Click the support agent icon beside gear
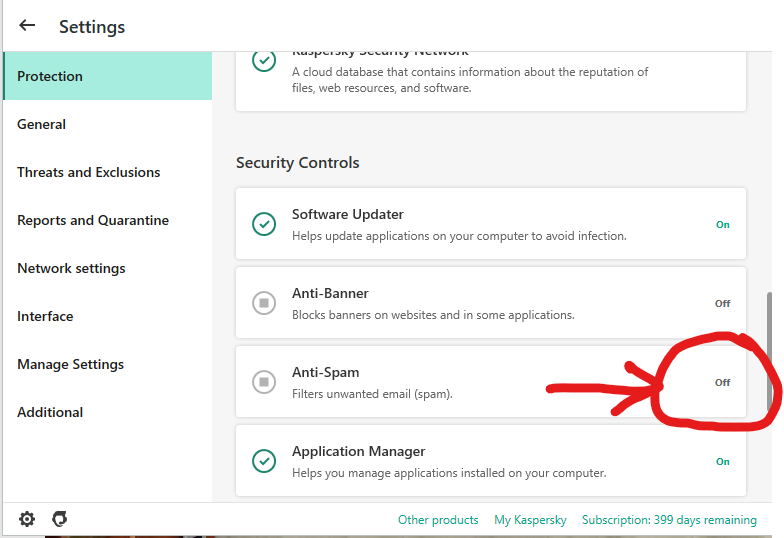The image size is (784, 538). coord(60,519)
